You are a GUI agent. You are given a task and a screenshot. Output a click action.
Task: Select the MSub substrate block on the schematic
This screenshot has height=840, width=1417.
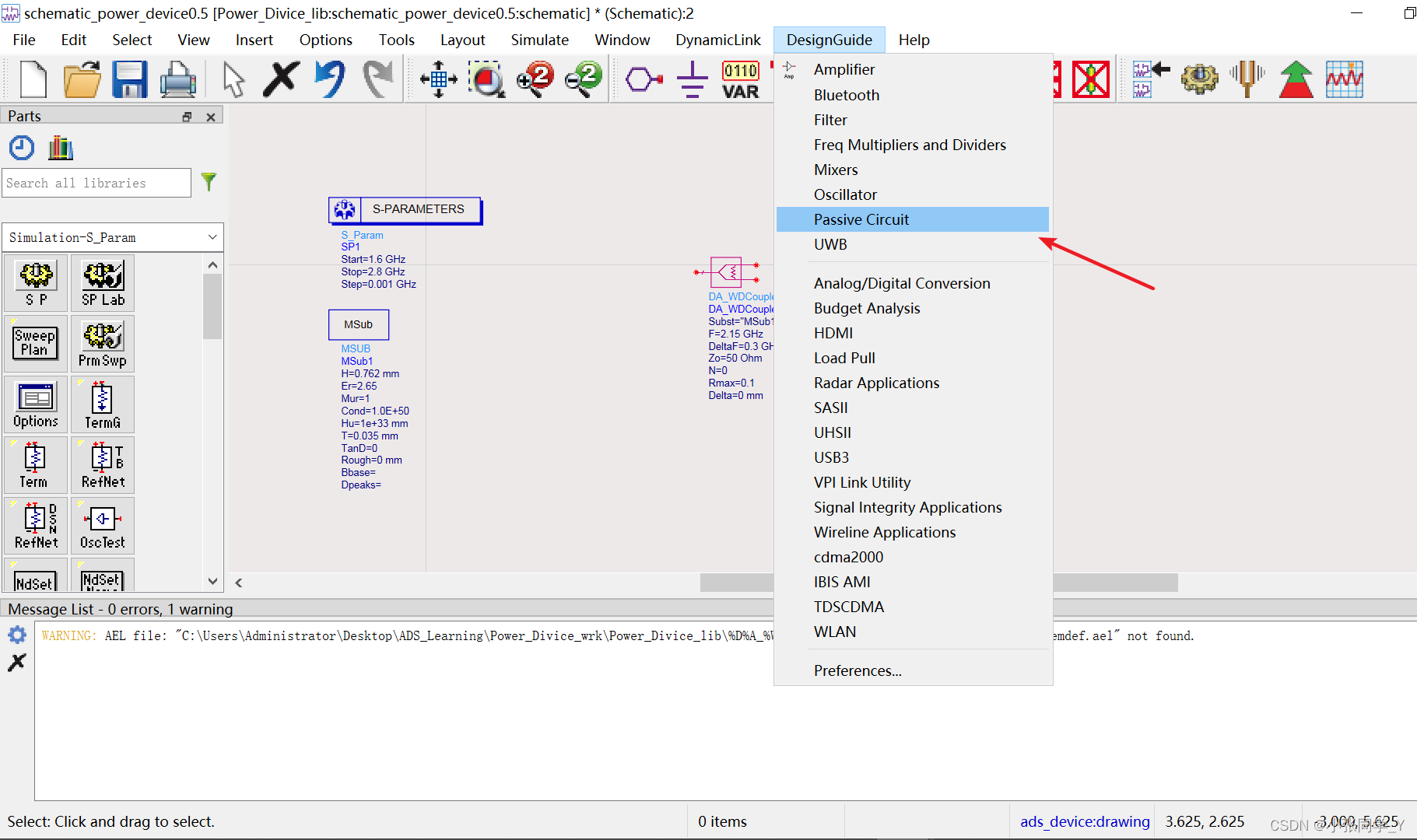click(359, 324)
